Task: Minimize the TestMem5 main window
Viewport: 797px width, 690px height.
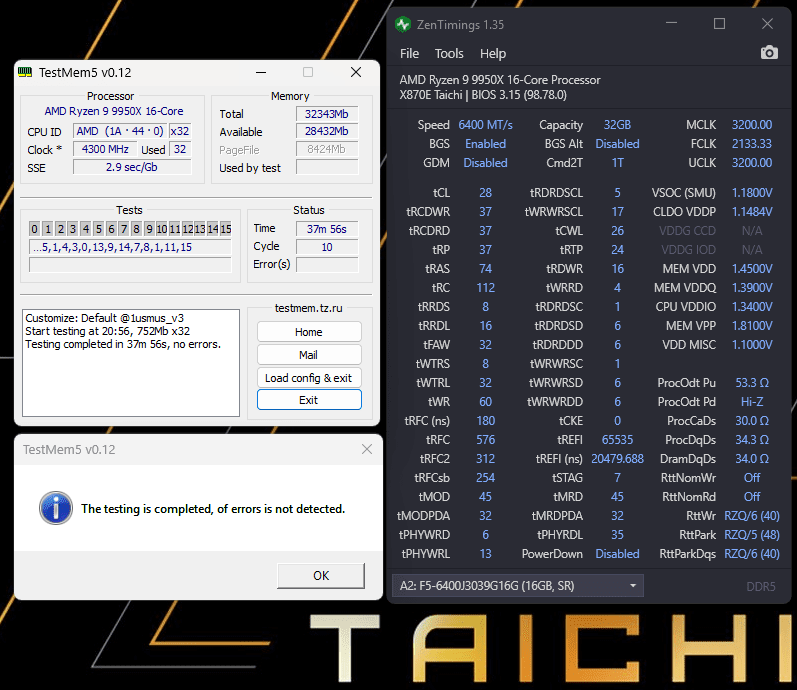Action: coord(261,72)
